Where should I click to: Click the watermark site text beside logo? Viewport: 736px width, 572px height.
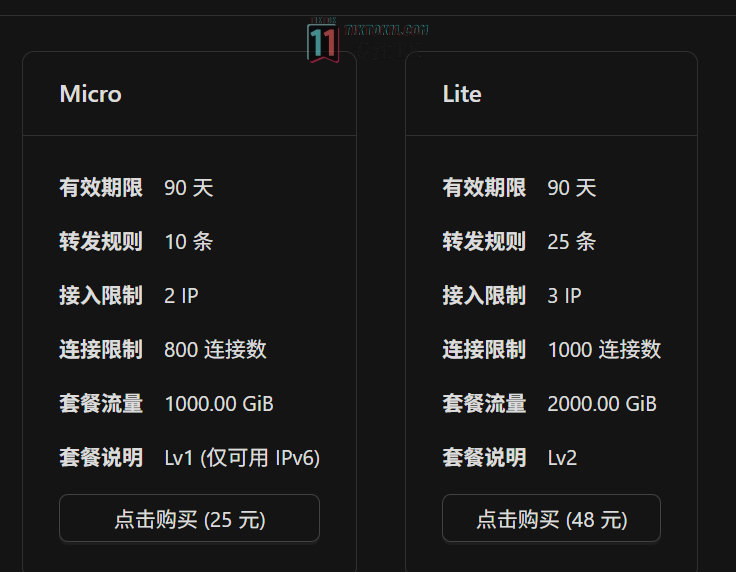[385, 31]
